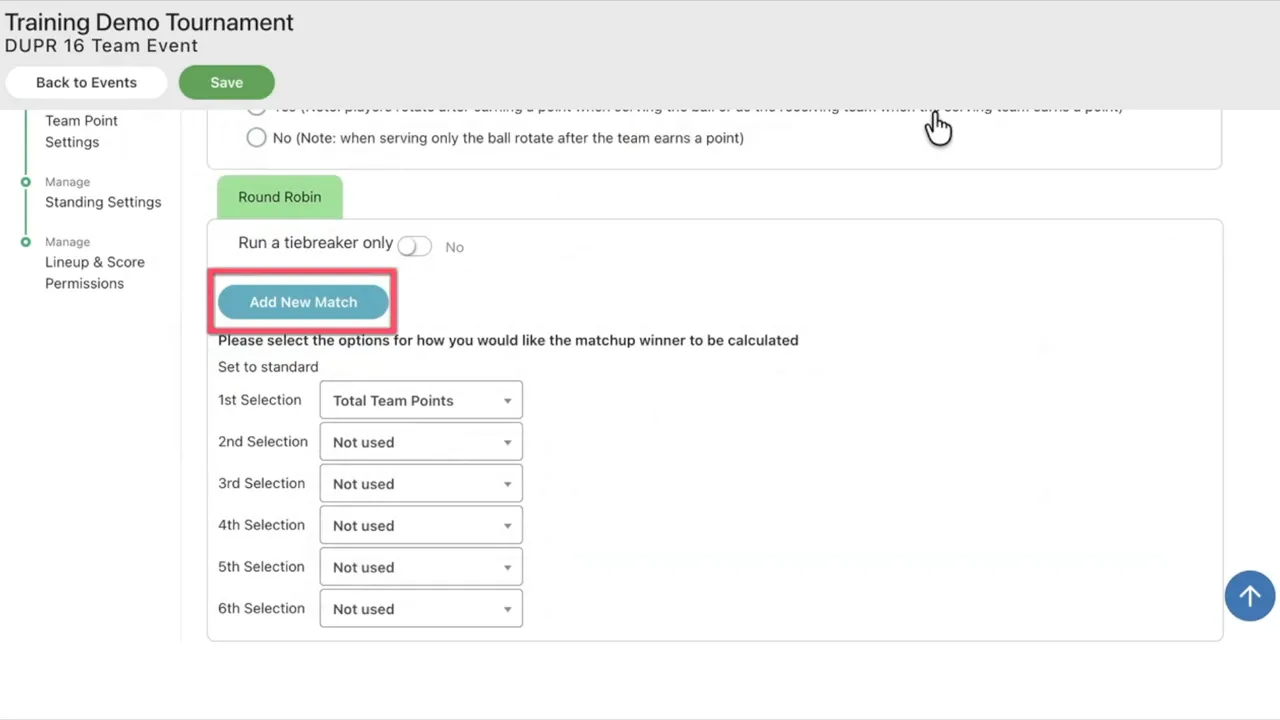The width and height of the screenshot is (1280, 720).
Task: Expand the 5th Selection dropdown
Action: click(421, 567)
